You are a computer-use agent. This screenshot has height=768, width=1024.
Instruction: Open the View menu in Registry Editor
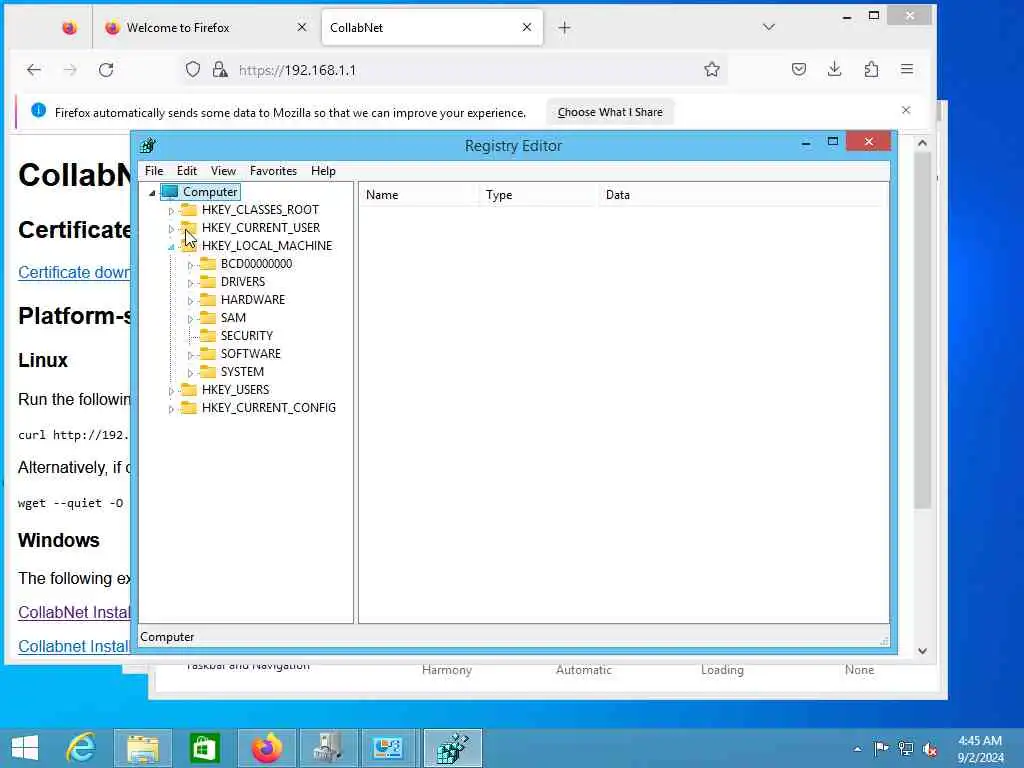[x=223, y=171]
